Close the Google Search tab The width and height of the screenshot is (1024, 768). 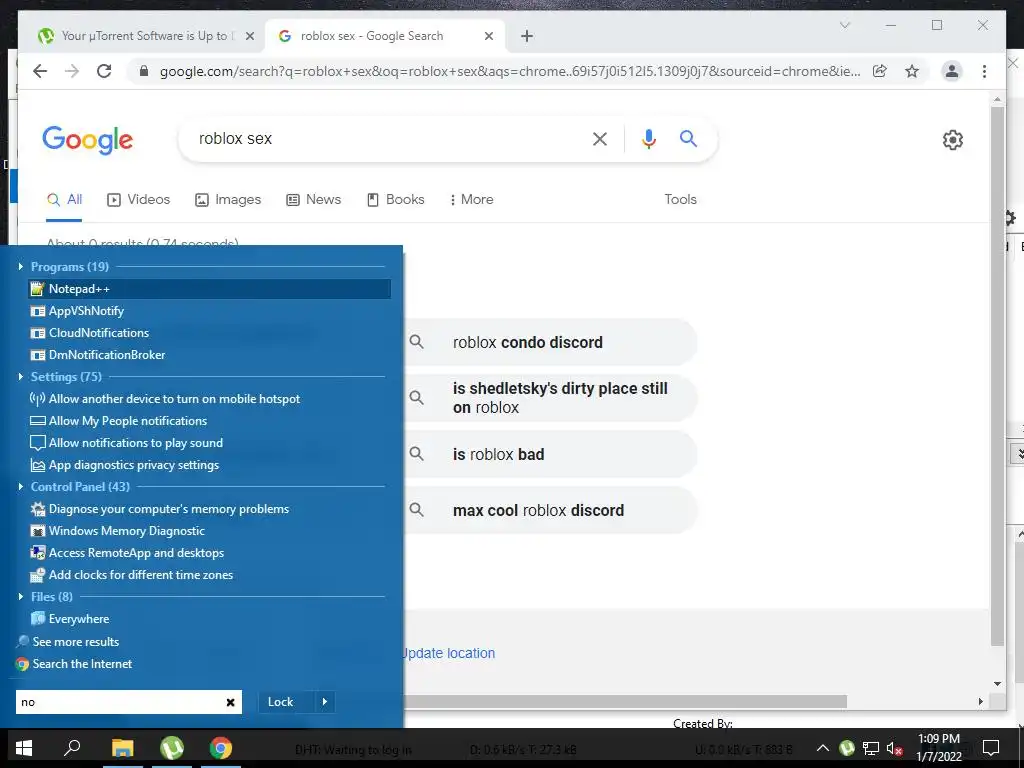click(488, 37)
